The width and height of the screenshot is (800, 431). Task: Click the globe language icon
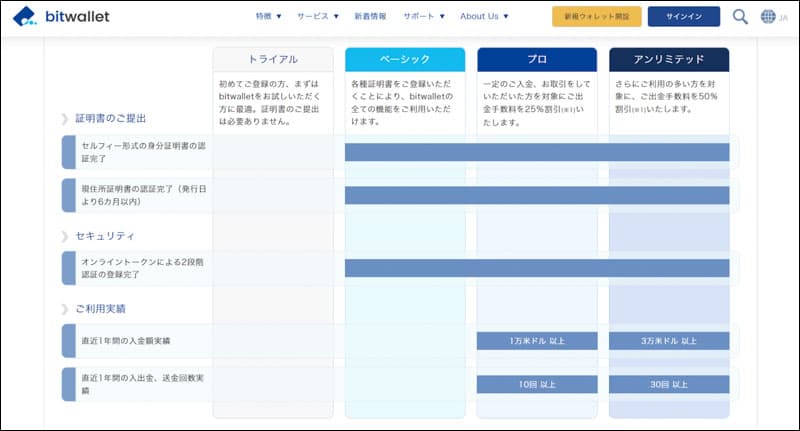pos(768,17)
